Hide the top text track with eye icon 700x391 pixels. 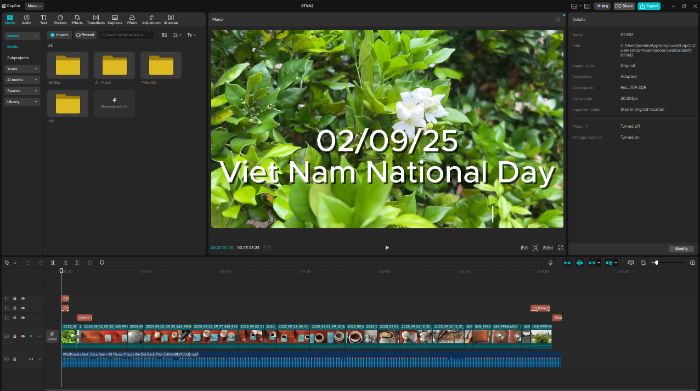(23, 299)
